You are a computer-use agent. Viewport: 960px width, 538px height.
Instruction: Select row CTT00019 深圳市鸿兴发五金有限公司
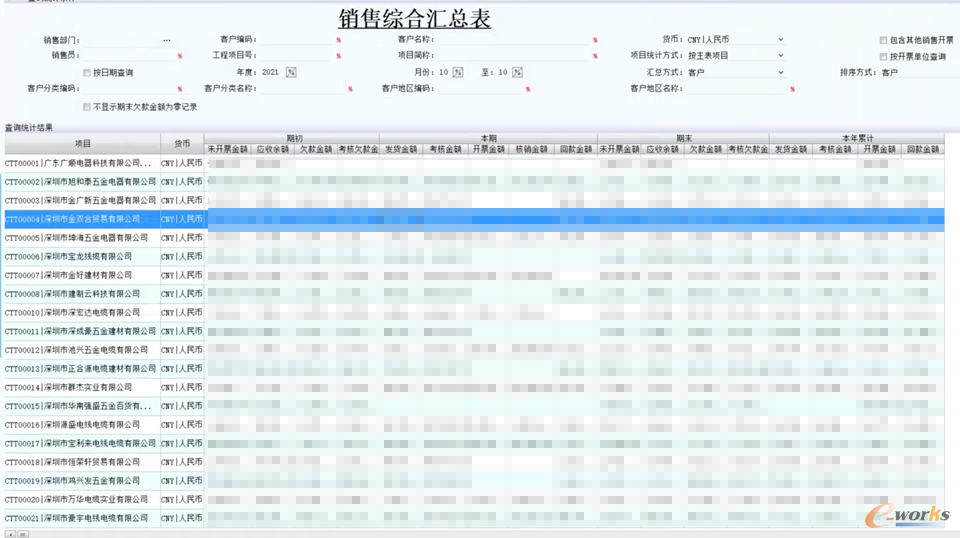474,481
